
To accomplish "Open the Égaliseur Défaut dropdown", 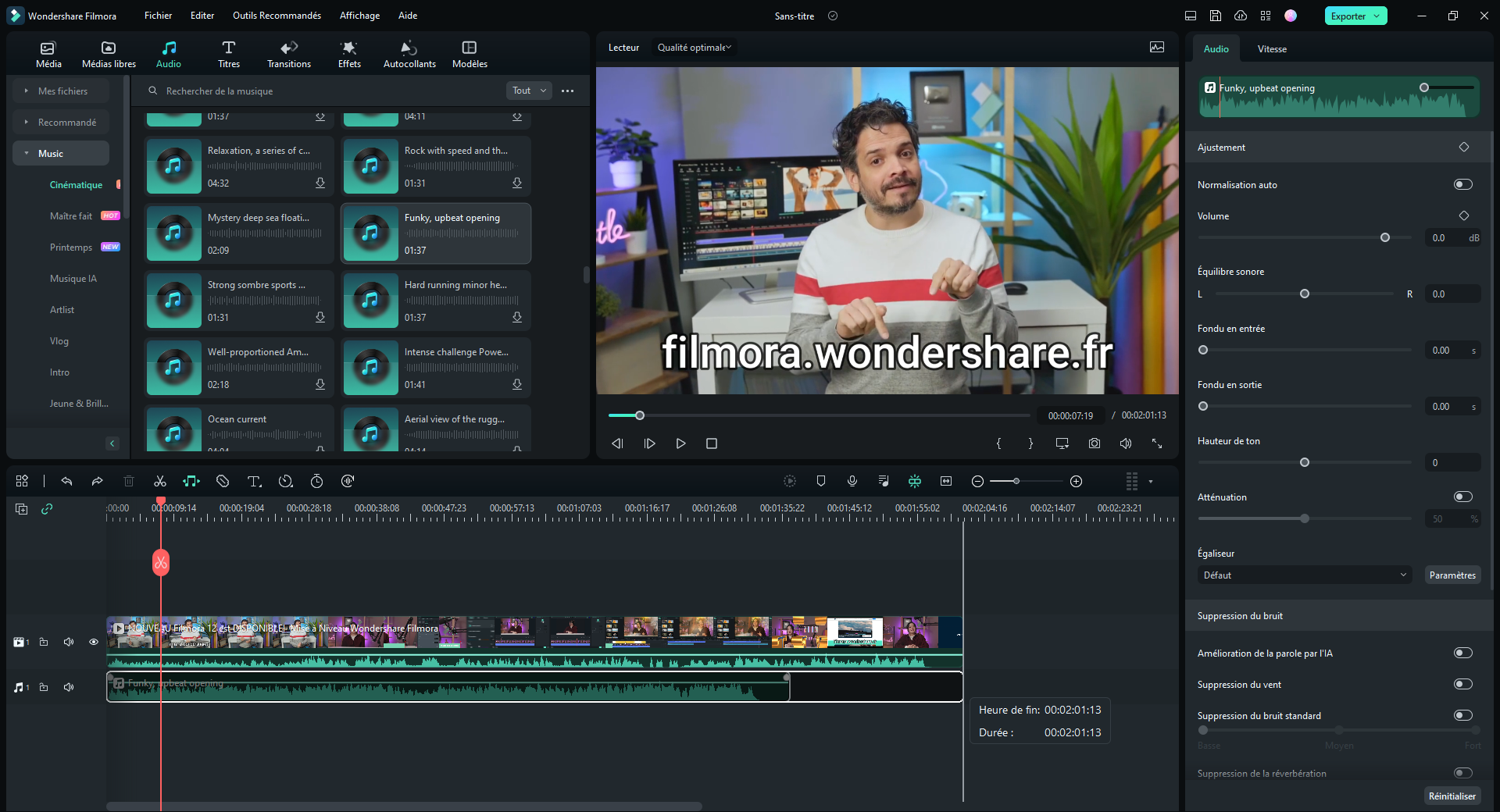I will coord(1304,575).
